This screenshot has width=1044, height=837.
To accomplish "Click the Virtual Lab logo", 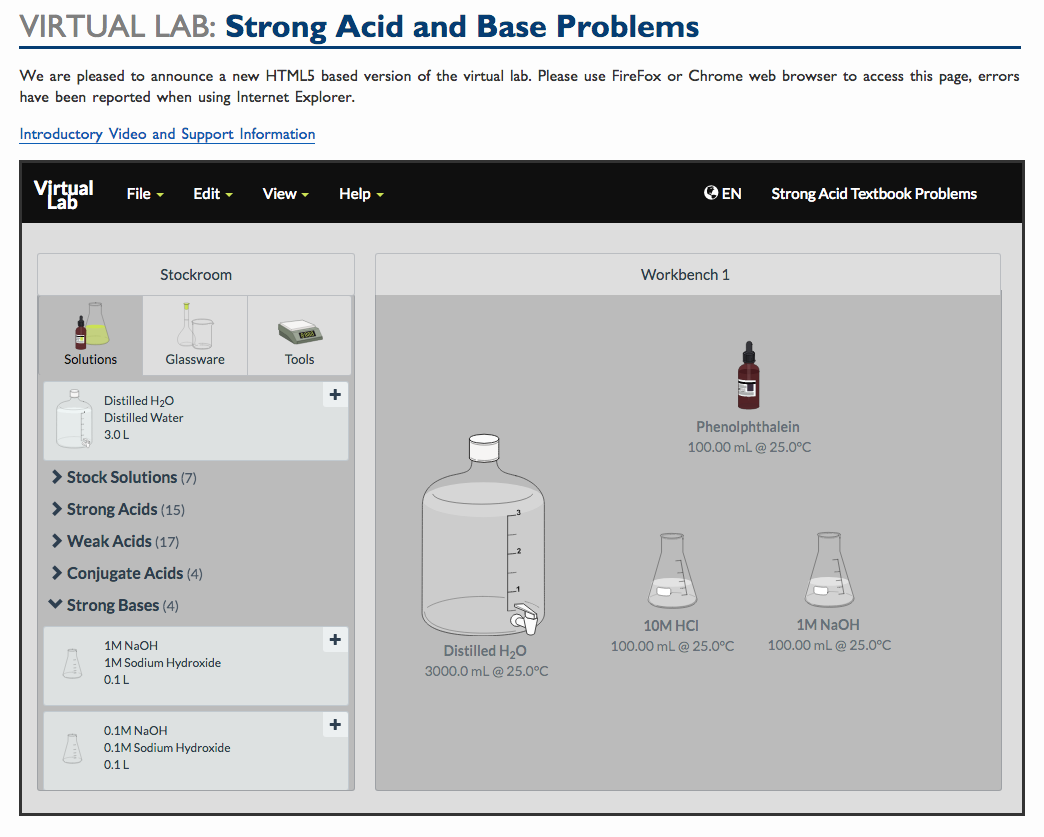I will pos(63,193).
